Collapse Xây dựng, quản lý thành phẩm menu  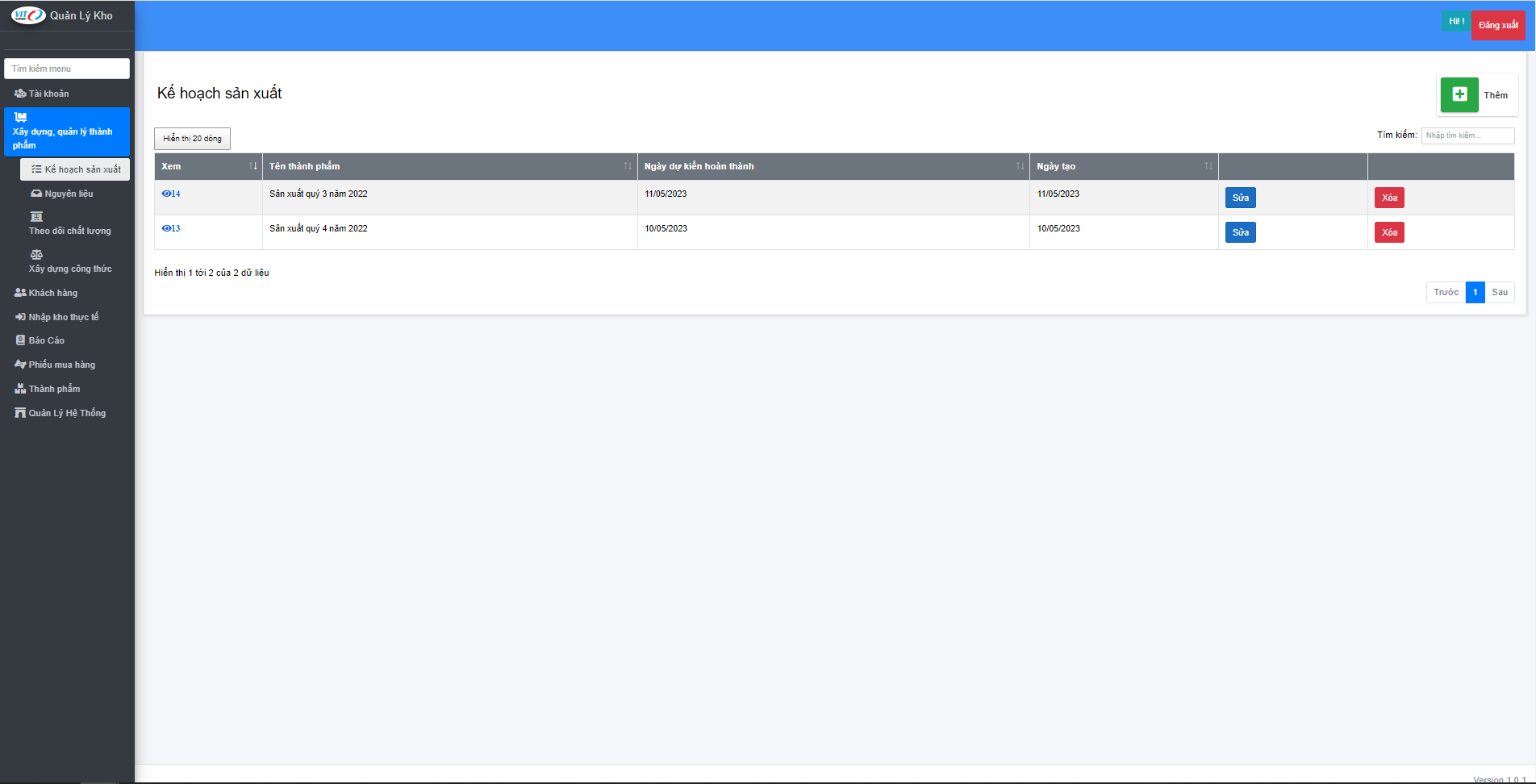point(67,131)
